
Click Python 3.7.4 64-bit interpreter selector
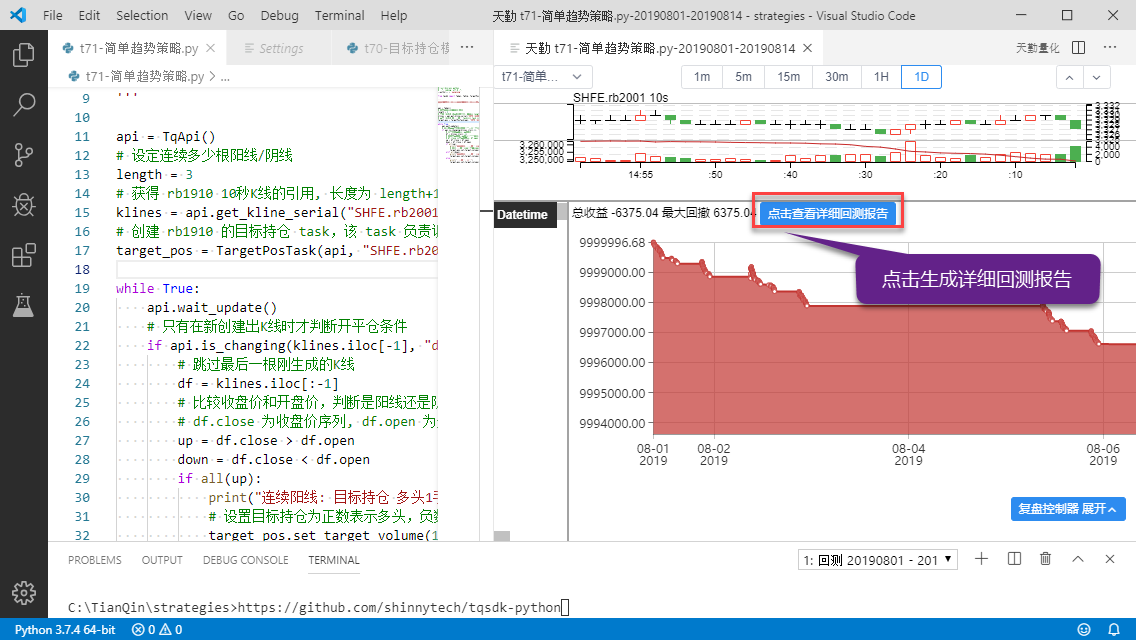coord(65,630)
